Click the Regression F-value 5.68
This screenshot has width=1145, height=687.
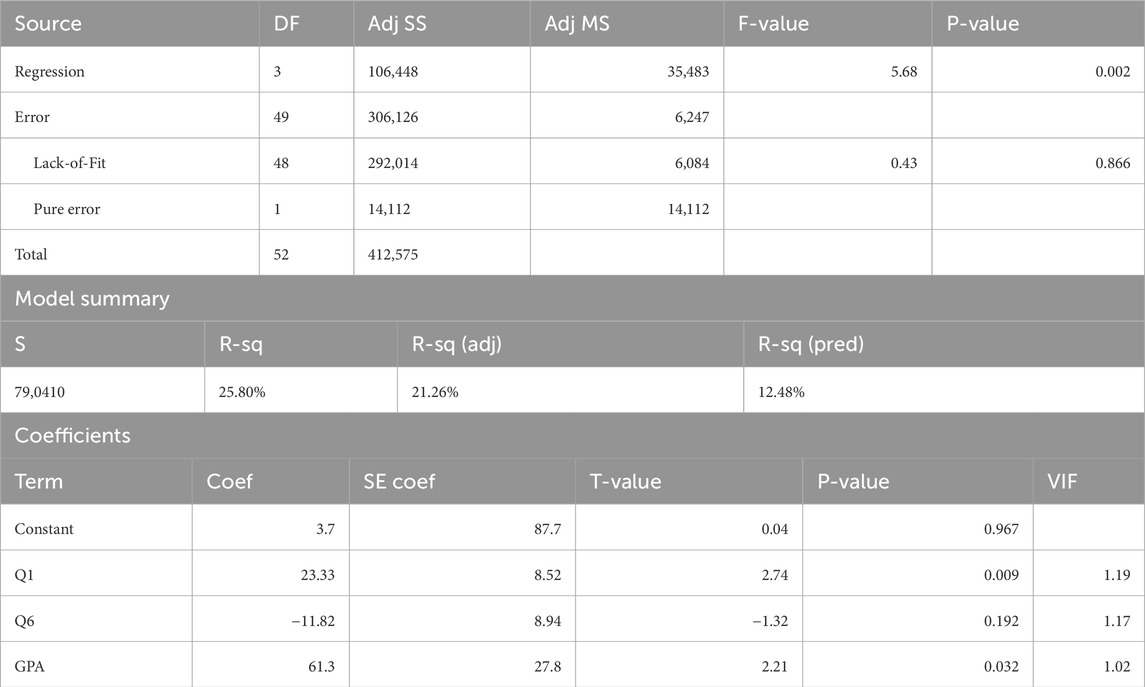click(903, 72)
